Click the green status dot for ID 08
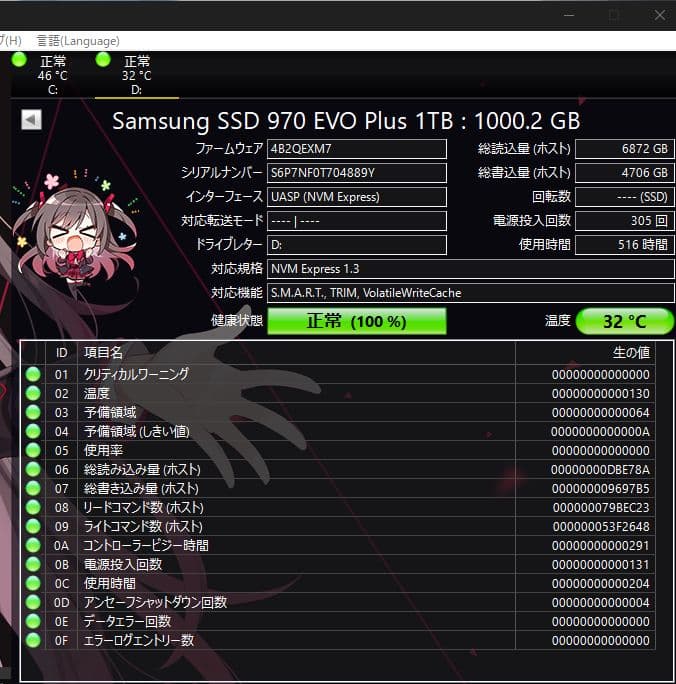 (33, 507)
